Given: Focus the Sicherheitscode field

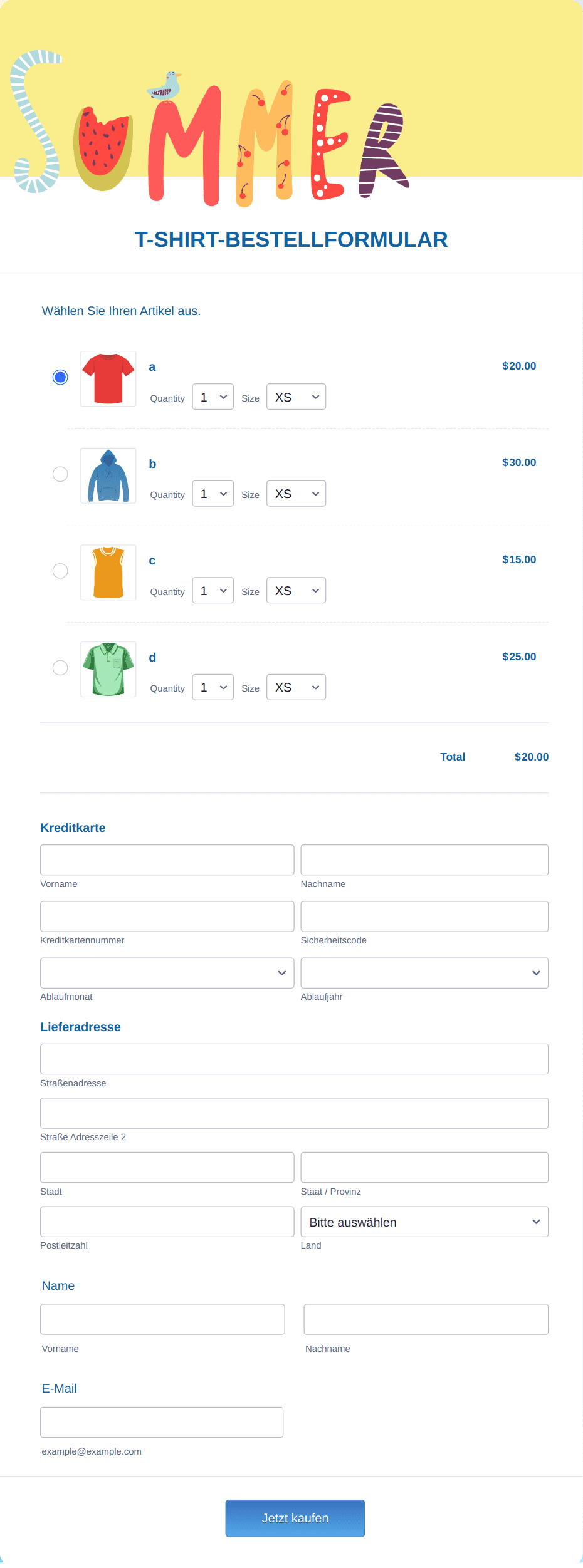Looking at the screenshot, I should 424,916.
